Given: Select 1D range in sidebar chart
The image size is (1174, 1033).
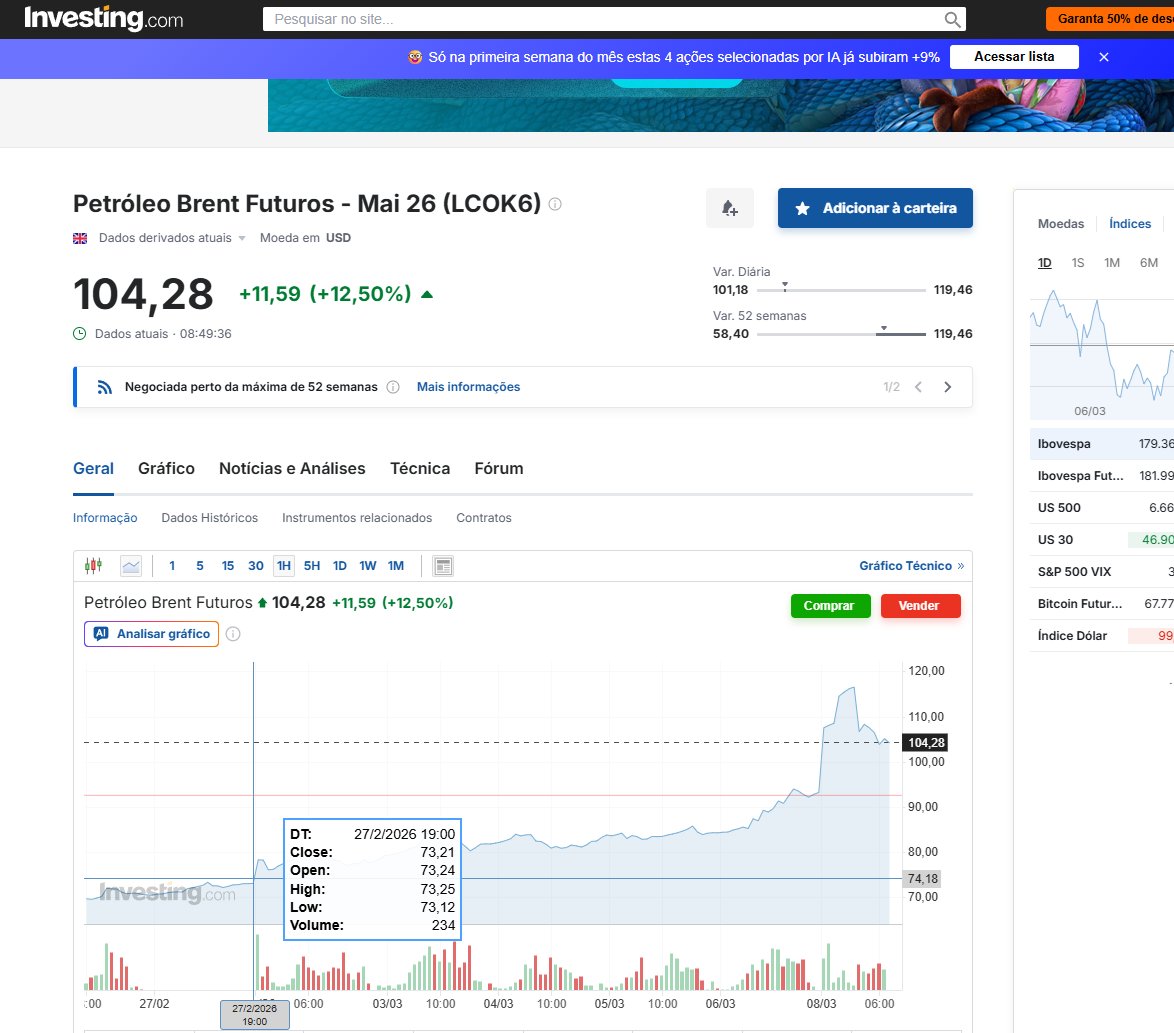Looking at the screenshot, I should [1044, 263].
